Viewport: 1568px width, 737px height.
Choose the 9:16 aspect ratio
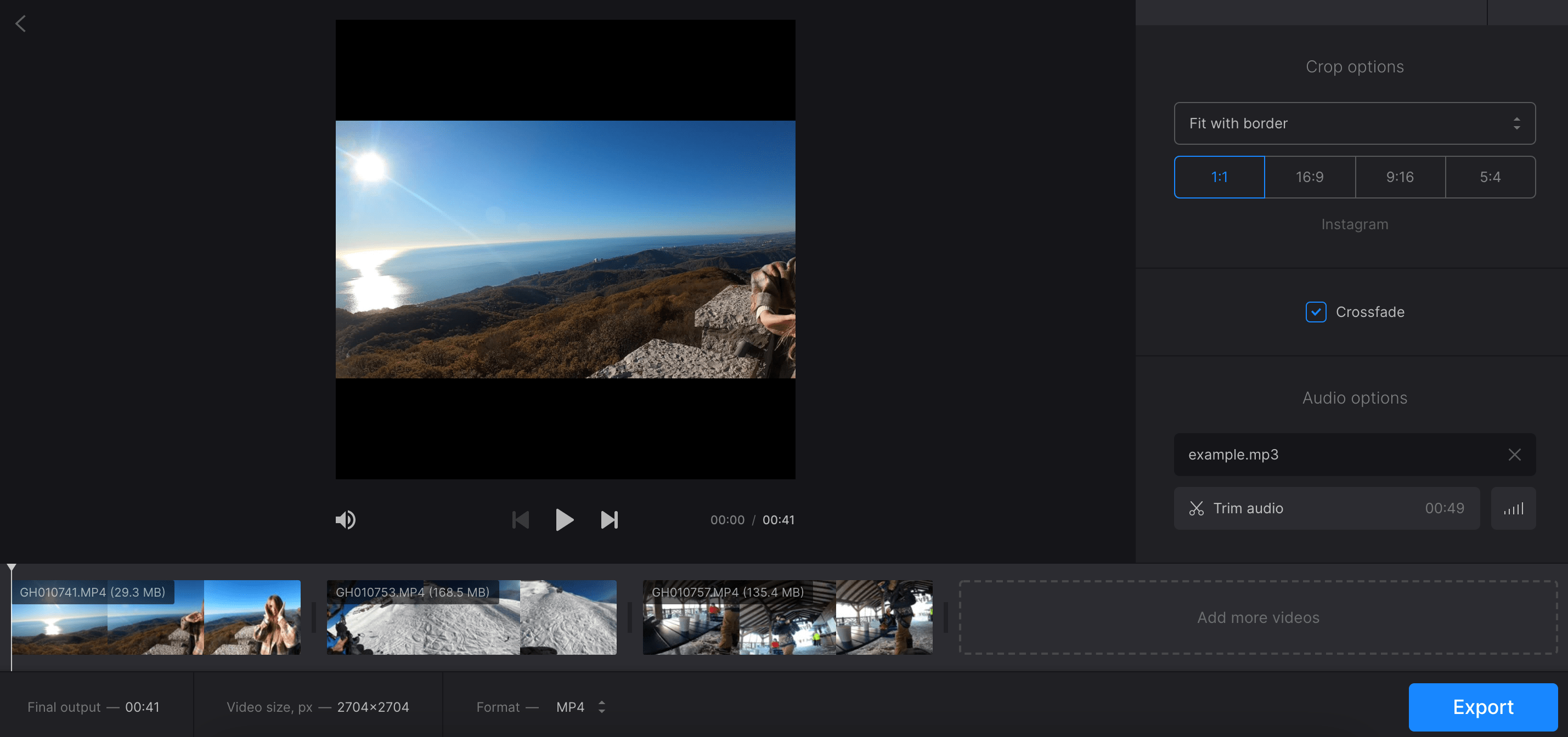pyautogui.click(x=1400, y=177)
